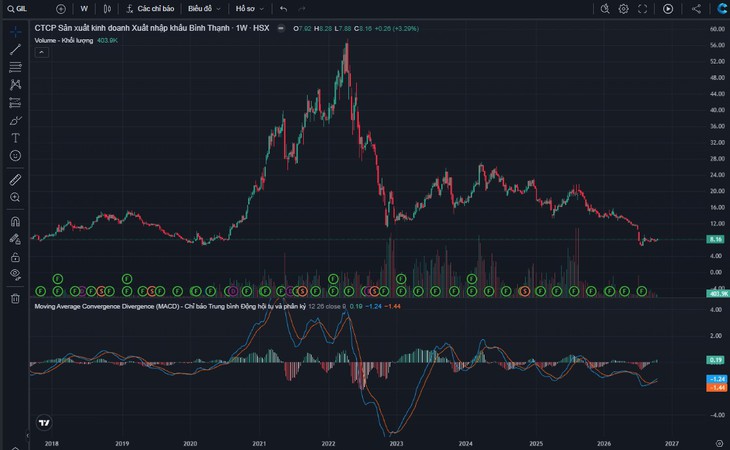Click the 60.00 price scale label
The image size is (730, 450).
coord(717,29)
